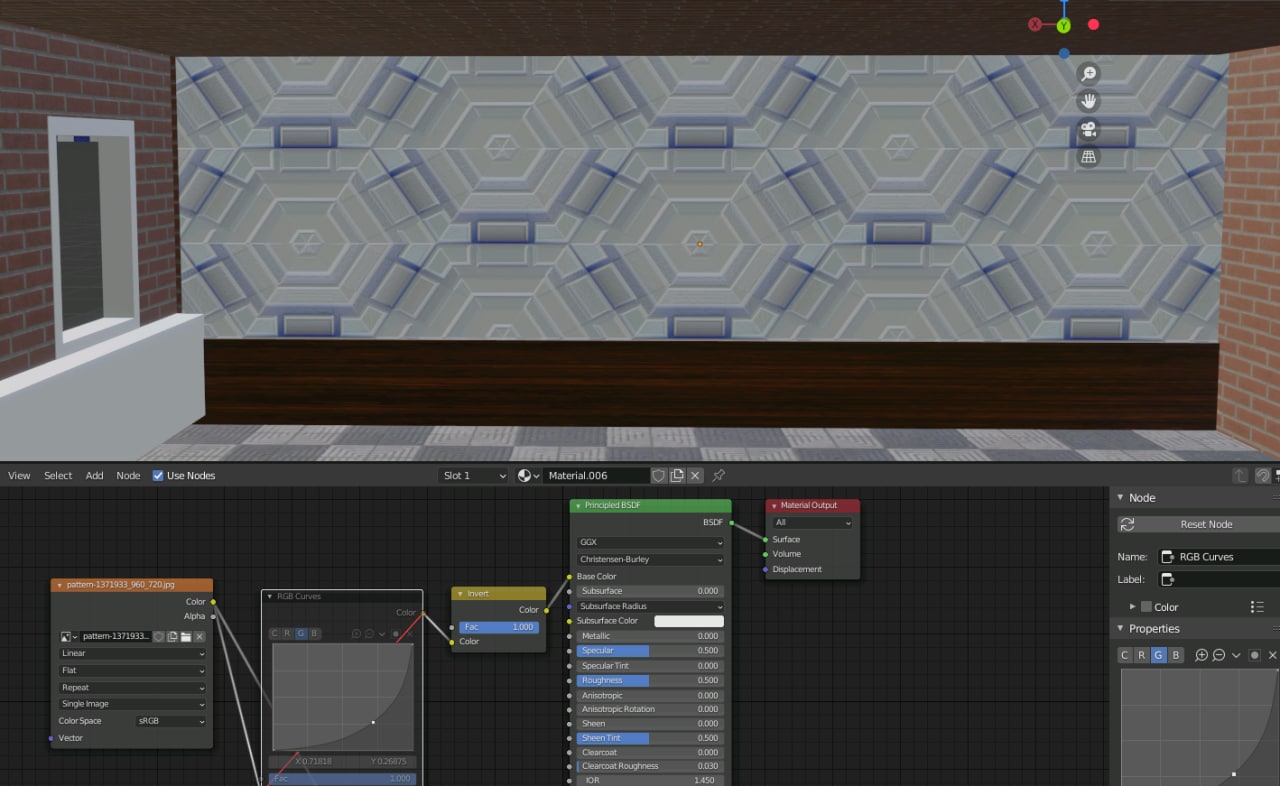
Task: Select the R channel in Properties panel
Action: pyautogui.click(x=1142, y=655)
